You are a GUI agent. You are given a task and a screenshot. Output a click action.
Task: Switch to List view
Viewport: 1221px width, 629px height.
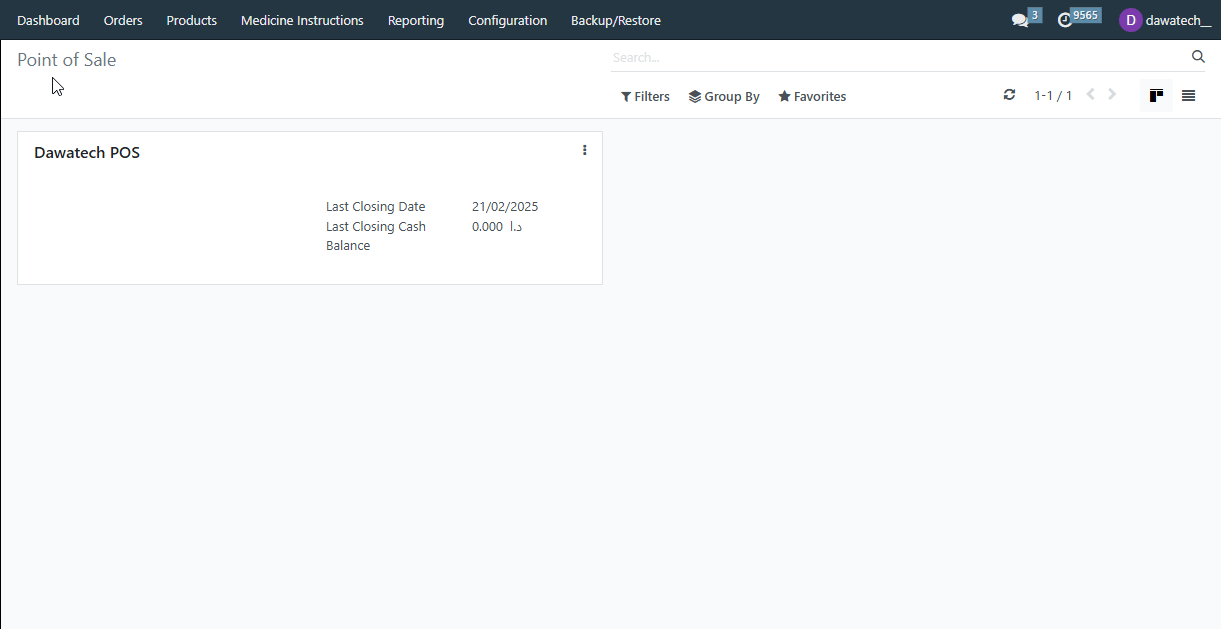pos(1188,96)
